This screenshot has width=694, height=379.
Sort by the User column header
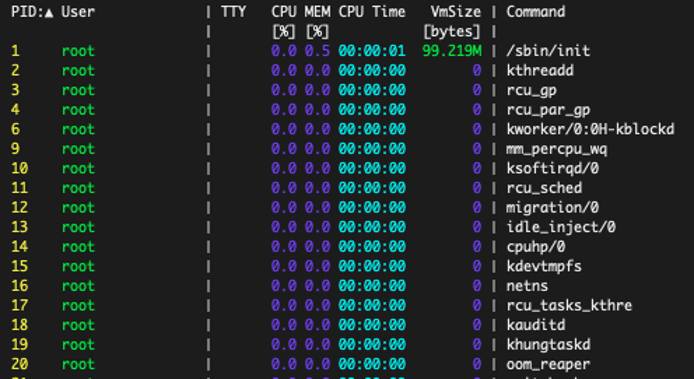coord(78,12)
